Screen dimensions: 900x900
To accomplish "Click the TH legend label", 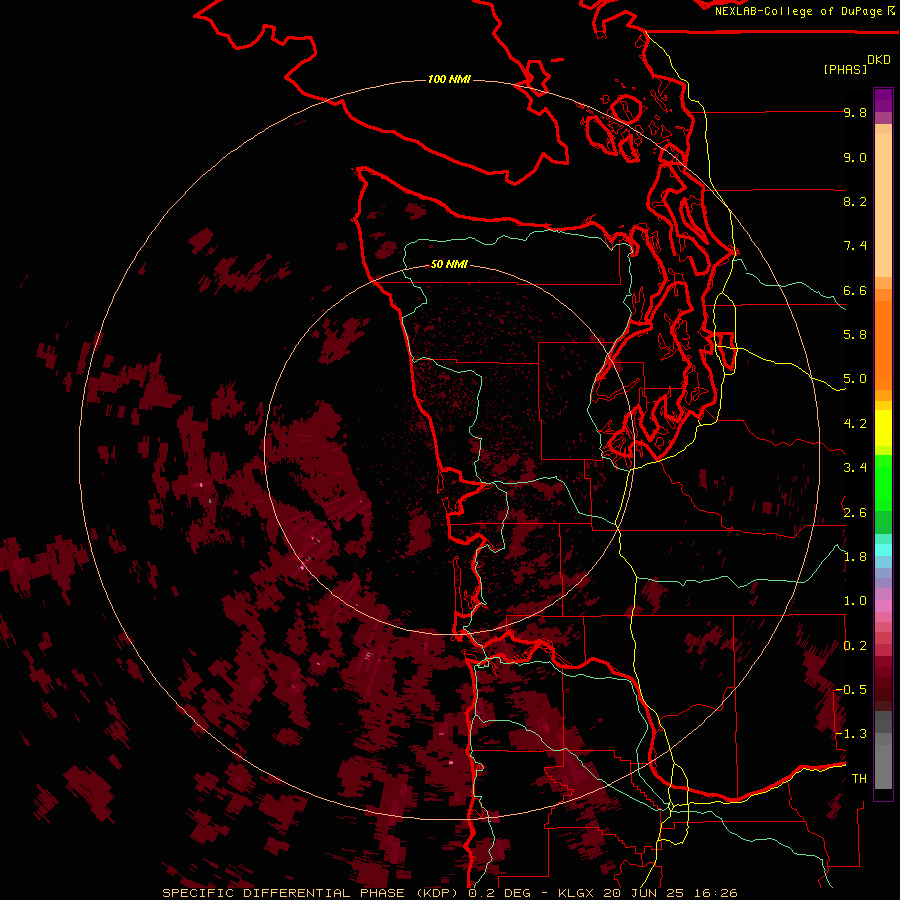I will (x=859, y=778).
